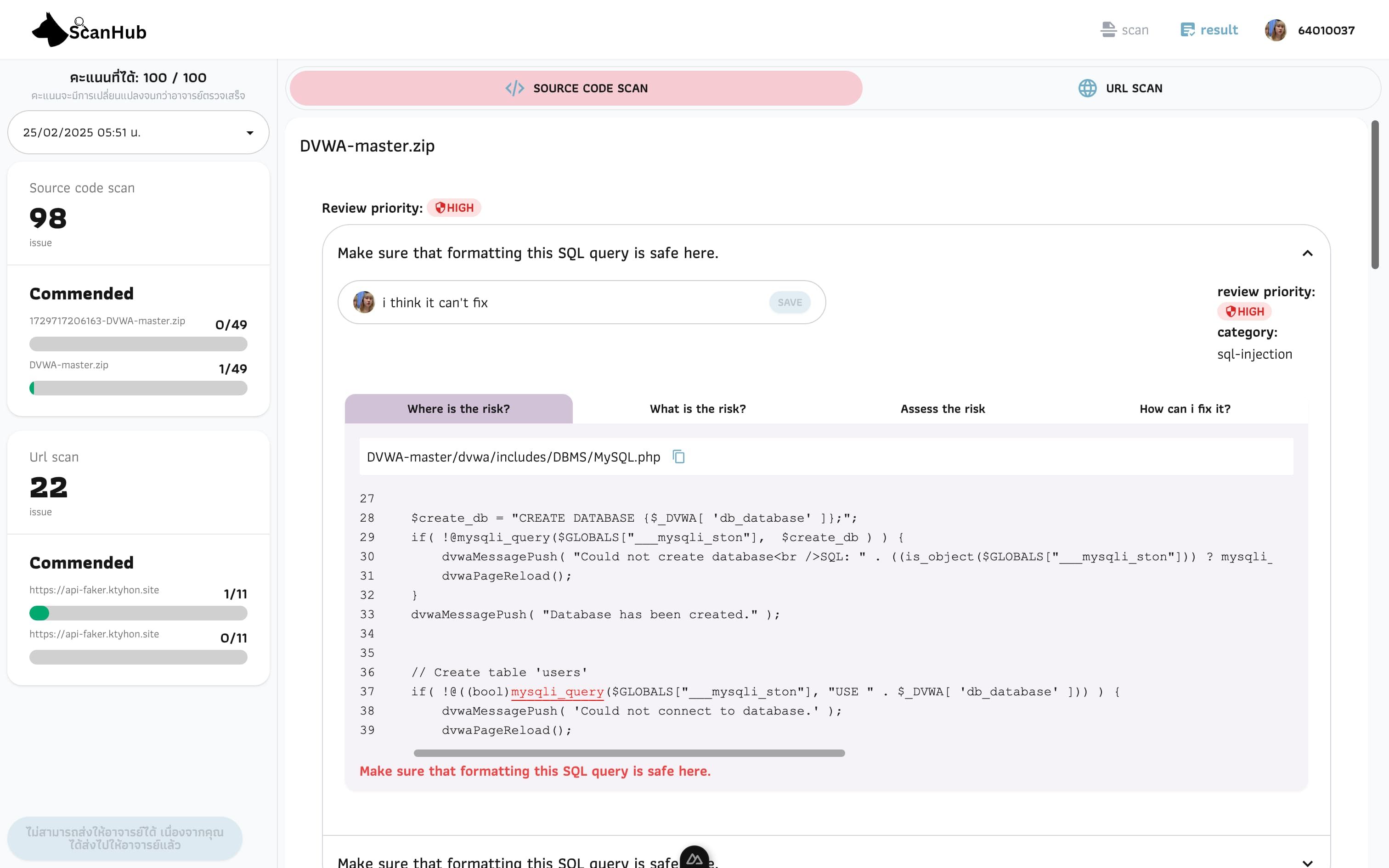Open the user avatar next to 64010037
This screenshot has height=868, width=1389.
click(1276, 30)
